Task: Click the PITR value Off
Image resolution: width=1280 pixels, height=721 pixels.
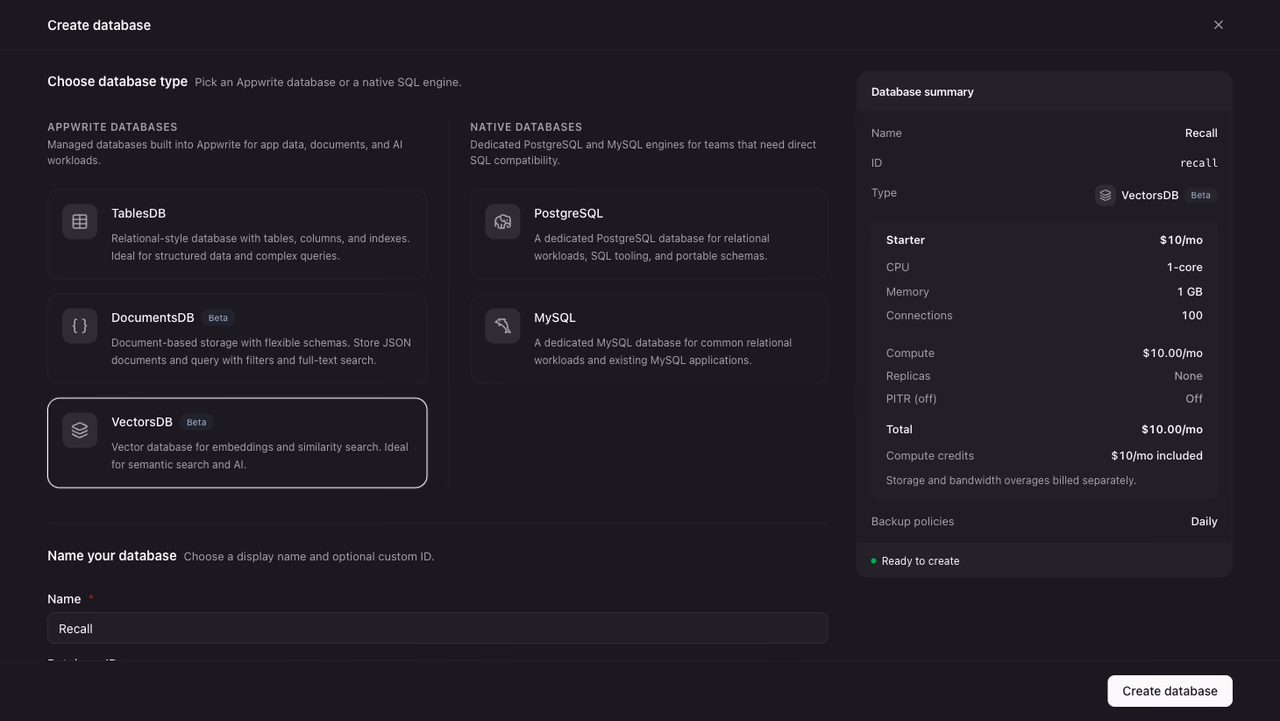Action: point(1194,398)
